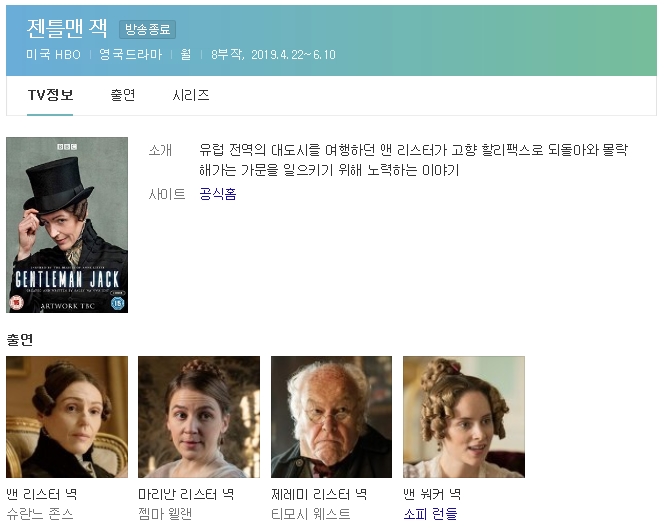Viewport: 664px width, 531px height.
Task: Click actor name 젬마 웰랜
Action: 165,514
